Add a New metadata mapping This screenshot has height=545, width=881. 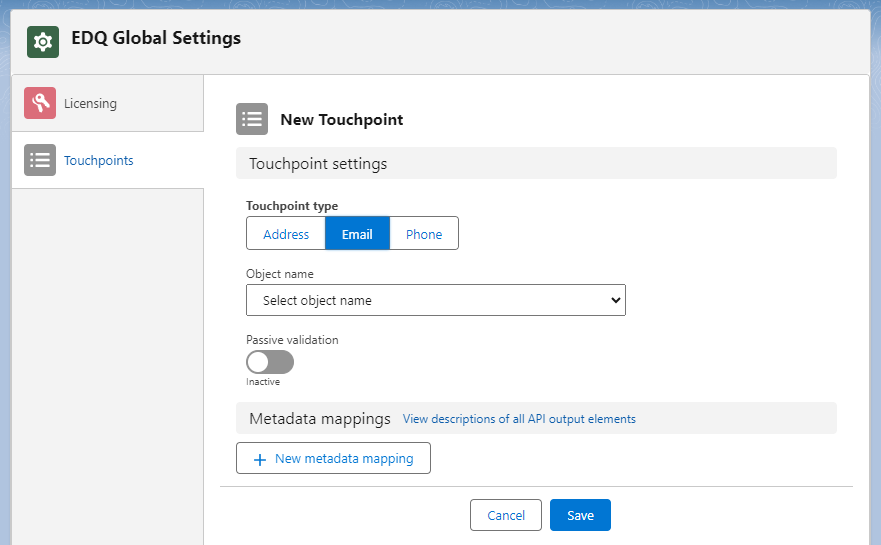click(333, 458)
